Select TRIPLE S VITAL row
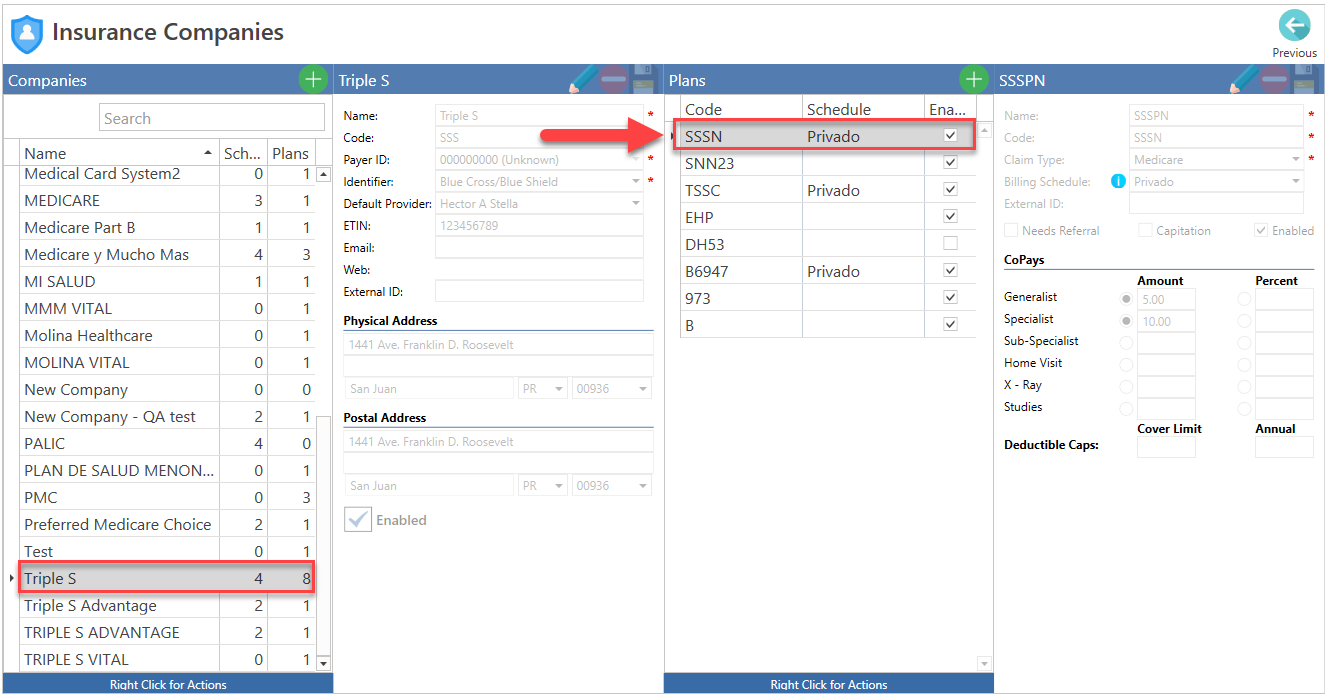The height and width of the screenshot is (697, 1329). (167, 660)
